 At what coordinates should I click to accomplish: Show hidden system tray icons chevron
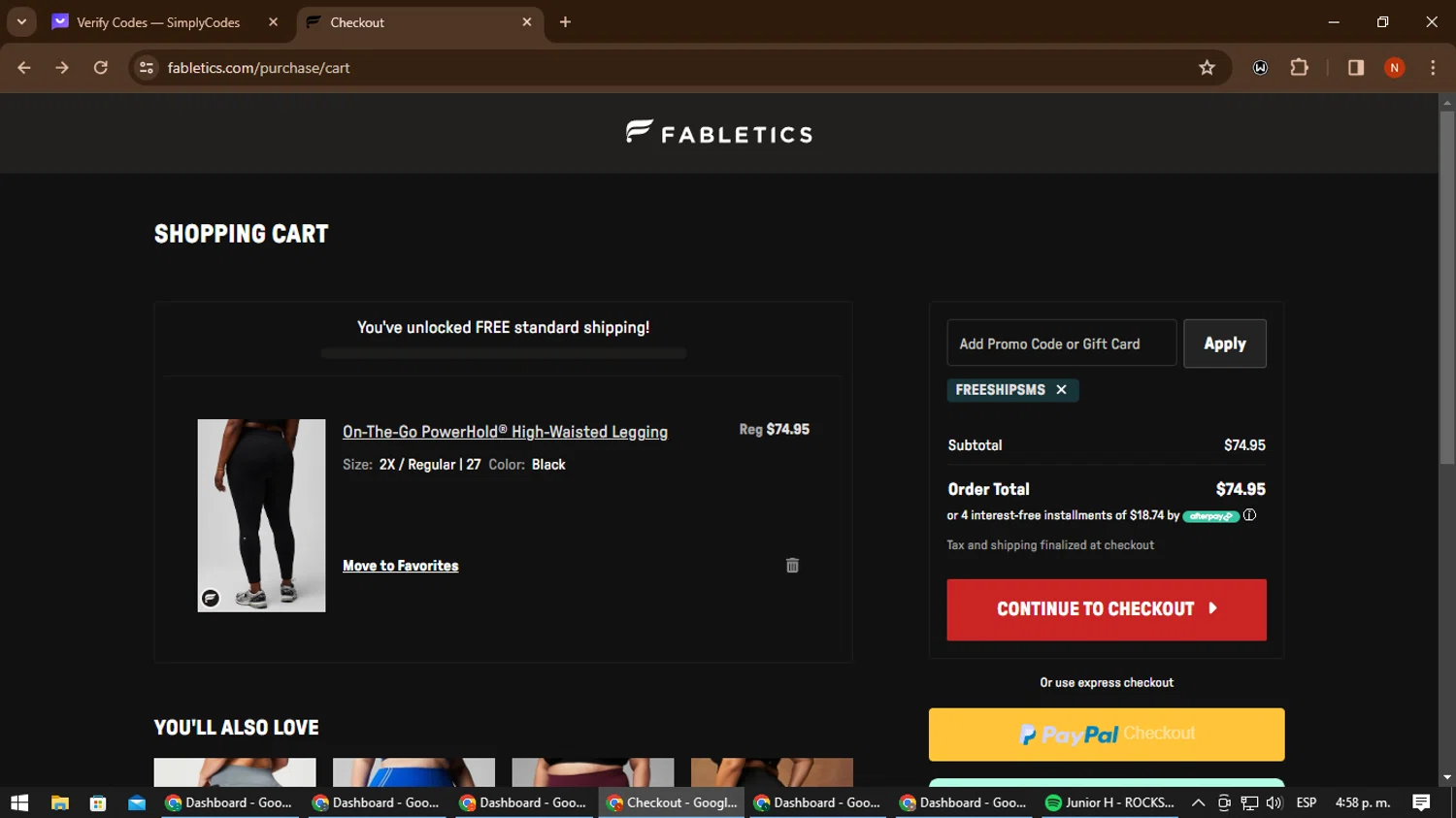point(1198,802)
